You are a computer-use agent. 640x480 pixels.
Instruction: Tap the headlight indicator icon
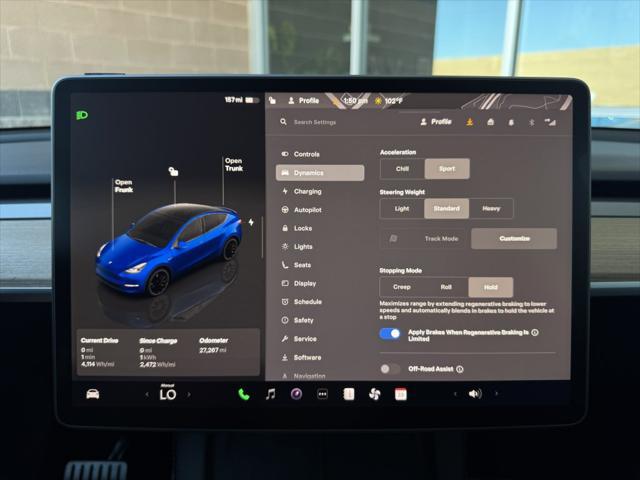click(x=82, y=115)
